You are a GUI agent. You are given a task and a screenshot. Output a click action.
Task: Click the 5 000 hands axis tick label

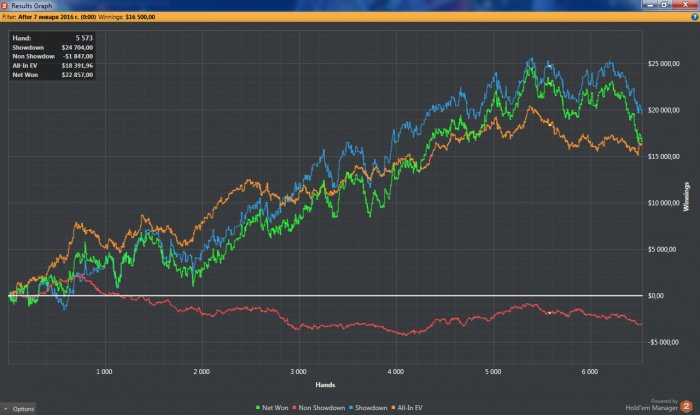(x=493, y=372)
